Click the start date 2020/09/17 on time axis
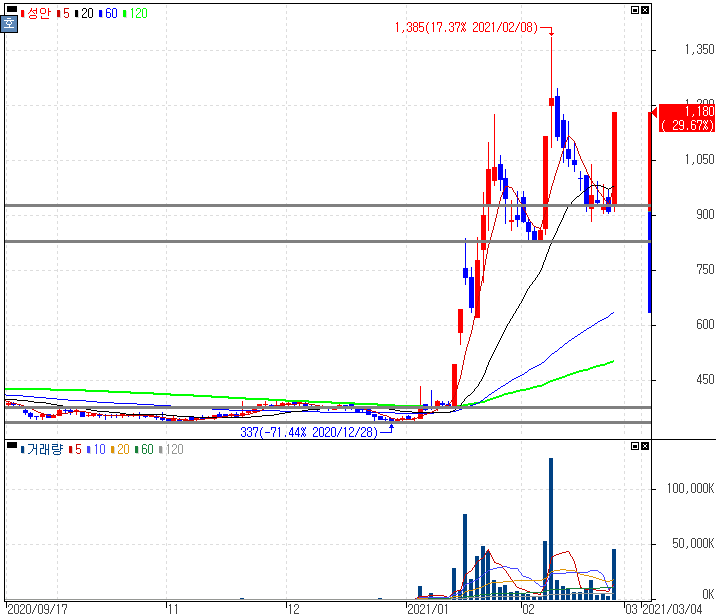This screenshot has height=615, width=716. pos(37,609)
